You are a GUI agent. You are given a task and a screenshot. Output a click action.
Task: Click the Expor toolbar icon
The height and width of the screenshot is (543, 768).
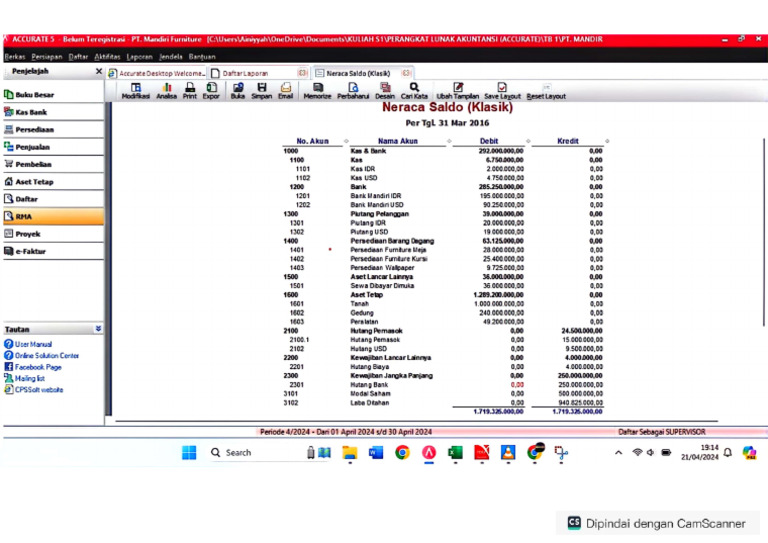[211, 91]
